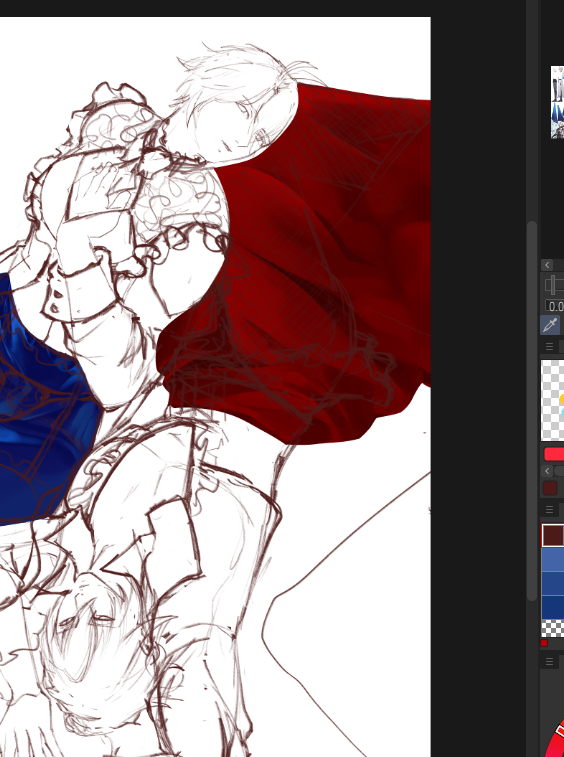
Task: Click the navigator thumbnail of the artwork
Action: (x=557, y=102)
